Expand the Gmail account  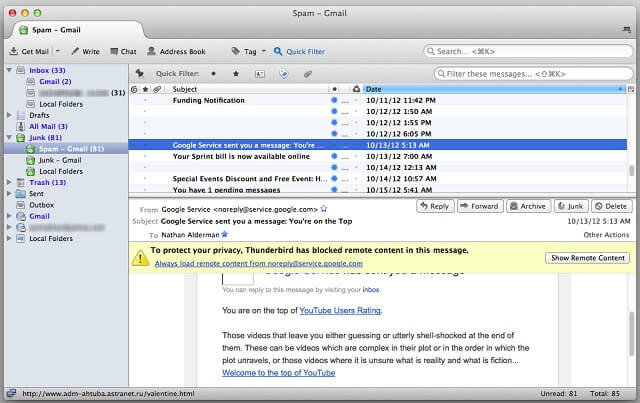9,216
